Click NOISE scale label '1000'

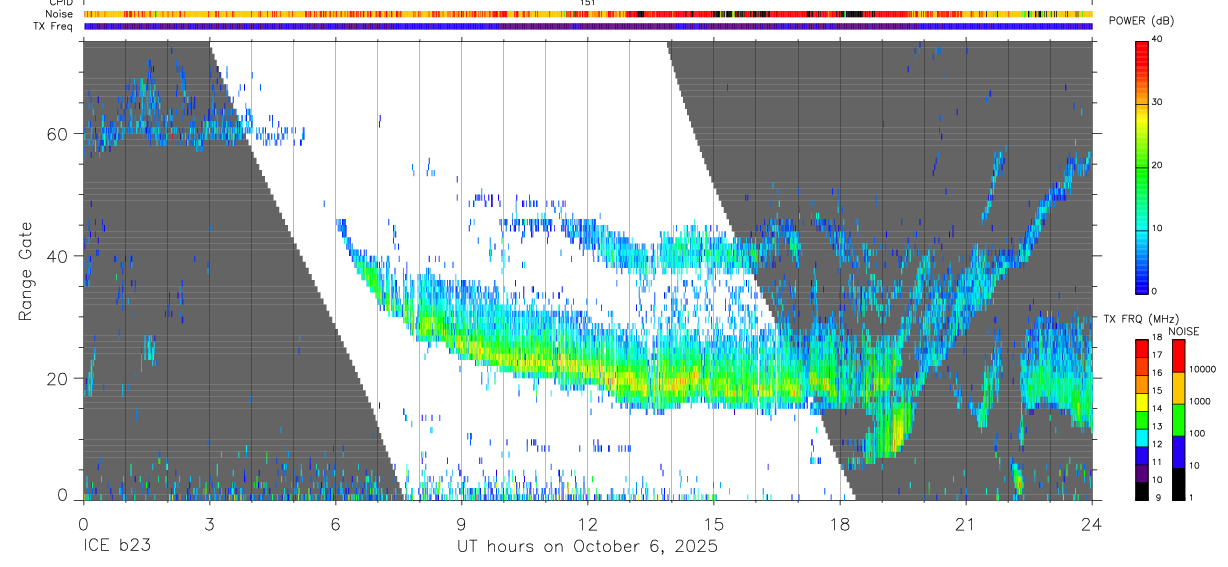click(1200, 402)
